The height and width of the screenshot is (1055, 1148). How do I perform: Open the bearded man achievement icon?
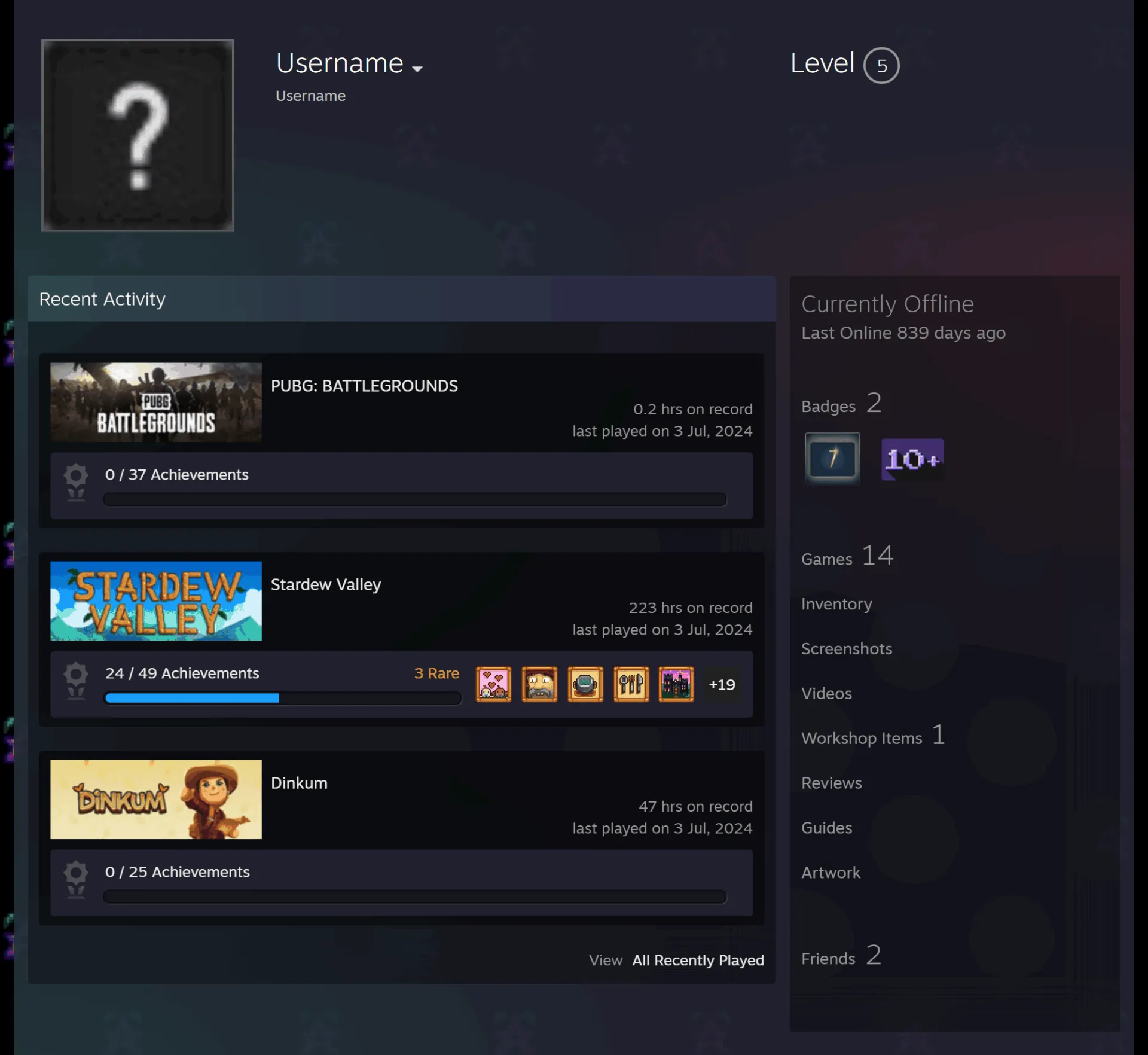coord(539,684)
